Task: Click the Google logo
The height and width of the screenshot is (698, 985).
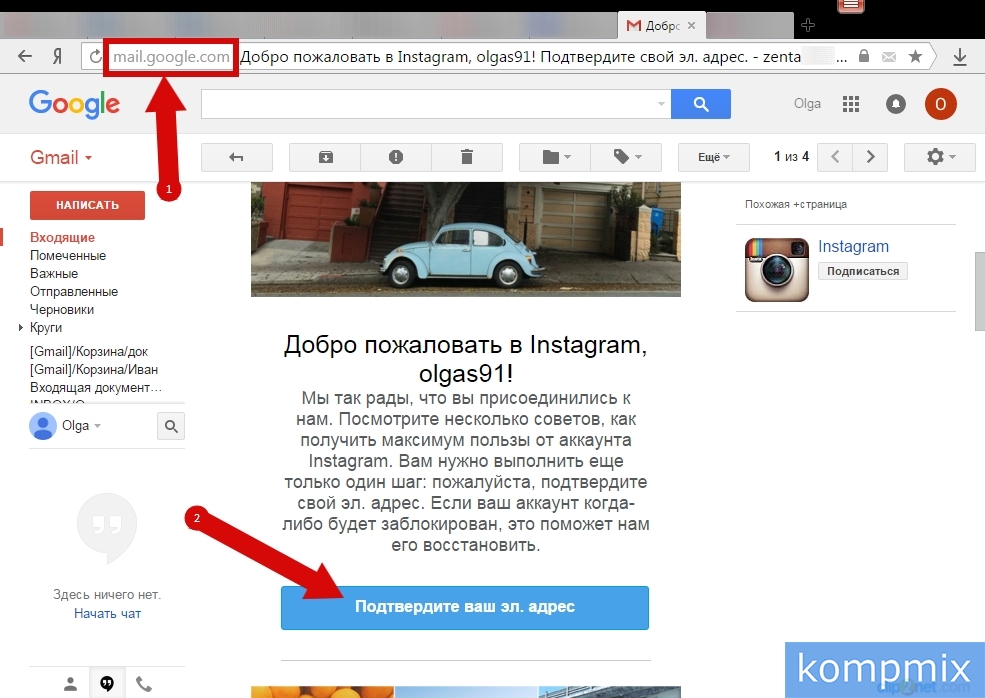Action: tap(74, 104)
